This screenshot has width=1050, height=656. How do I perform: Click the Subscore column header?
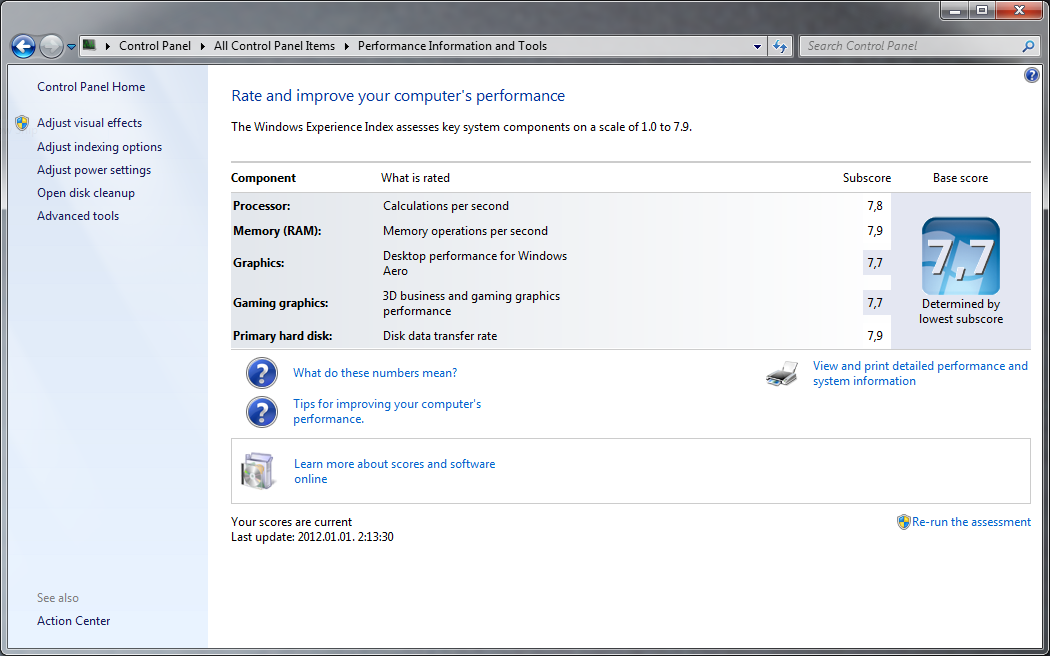[x=867, y=178]
